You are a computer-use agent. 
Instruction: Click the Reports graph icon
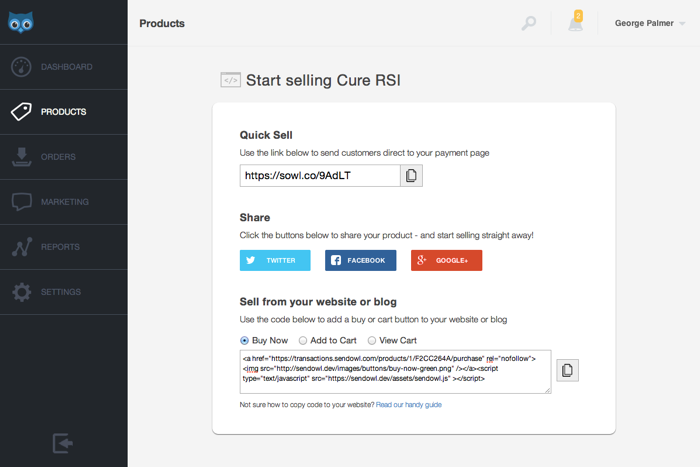[22, 247]
